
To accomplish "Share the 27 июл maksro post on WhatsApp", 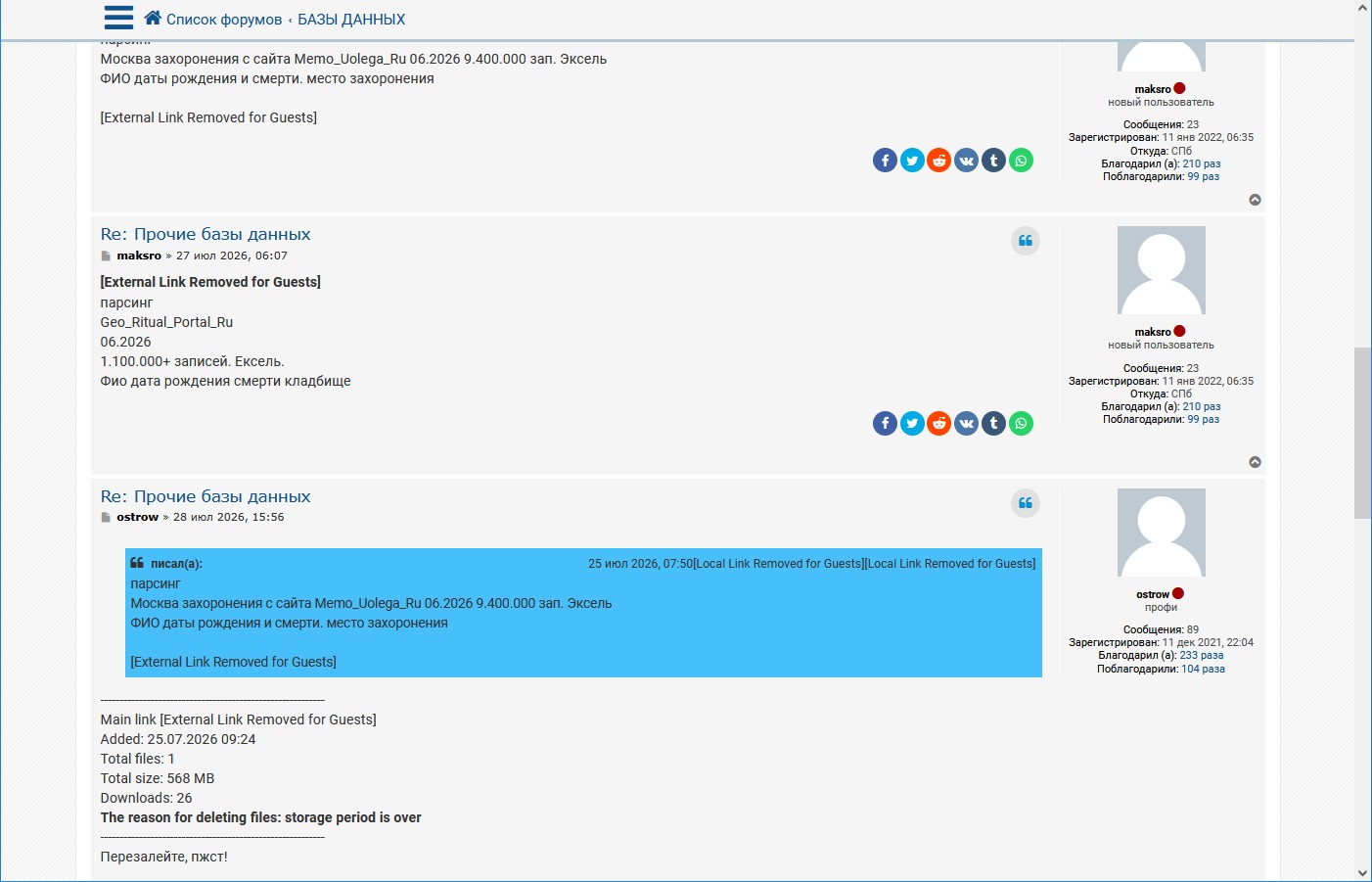I will (x=1021, y=423).
